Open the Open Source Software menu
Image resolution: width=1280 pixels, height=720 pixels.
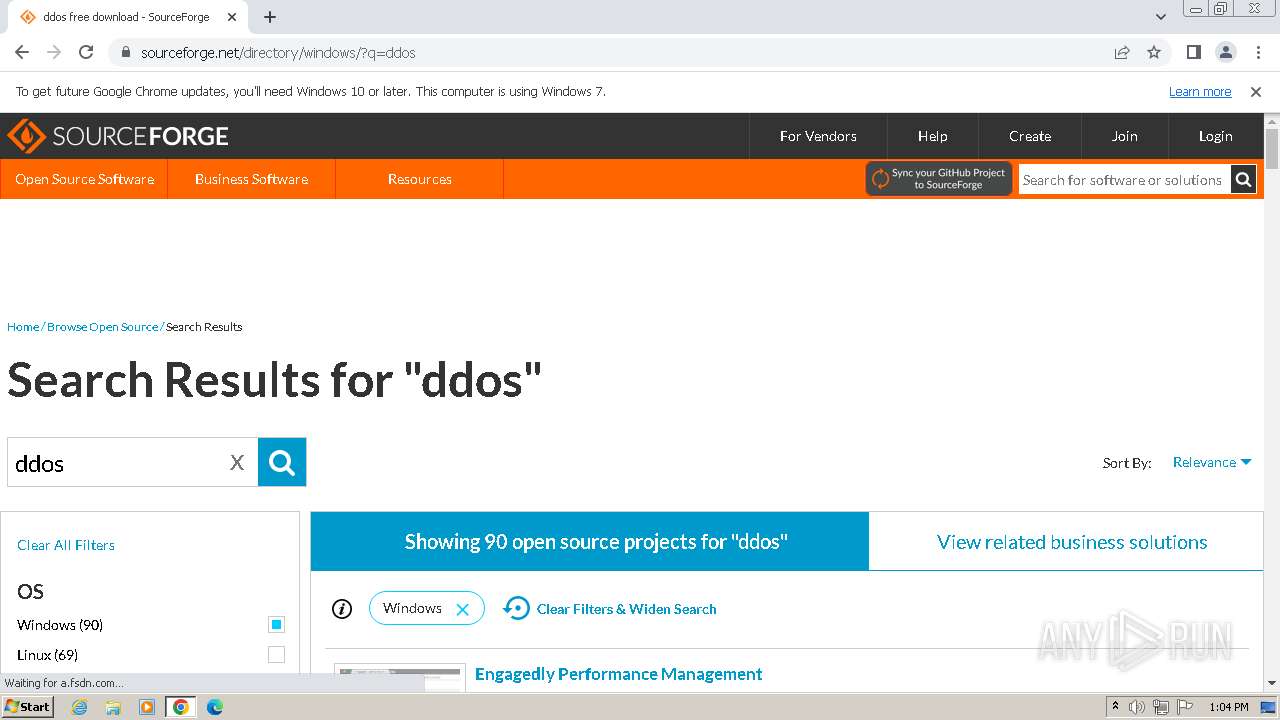pyautogui.click(x=84, y=179)
